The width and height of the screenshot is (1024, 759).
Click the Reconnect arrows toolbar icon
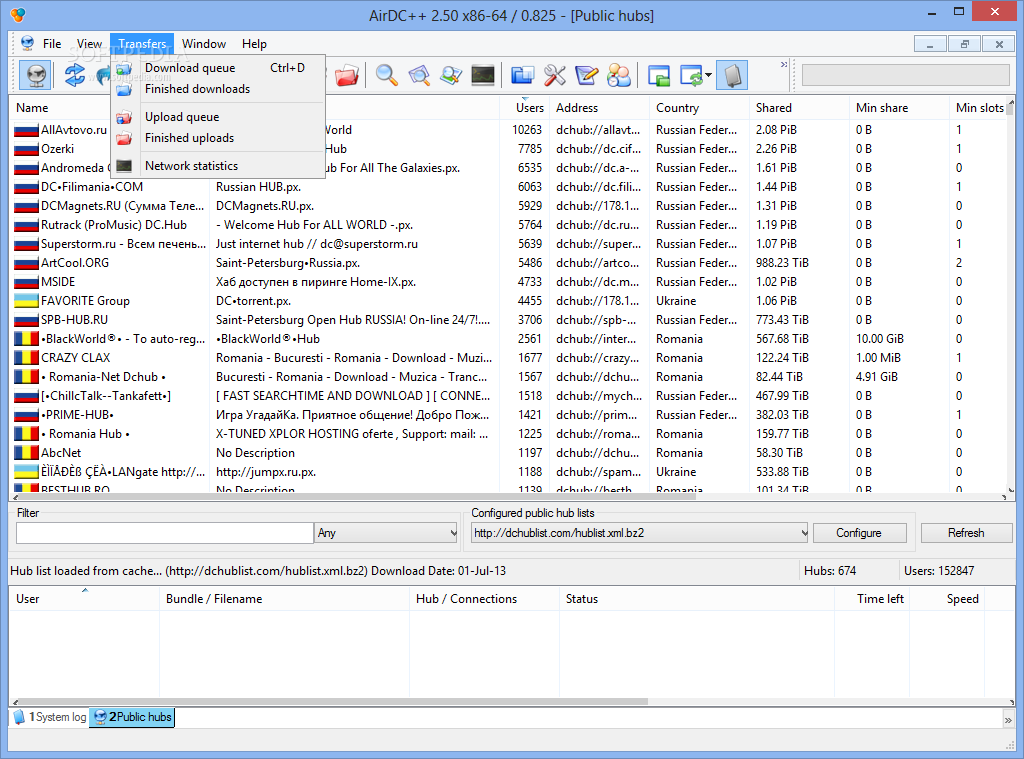75,75
